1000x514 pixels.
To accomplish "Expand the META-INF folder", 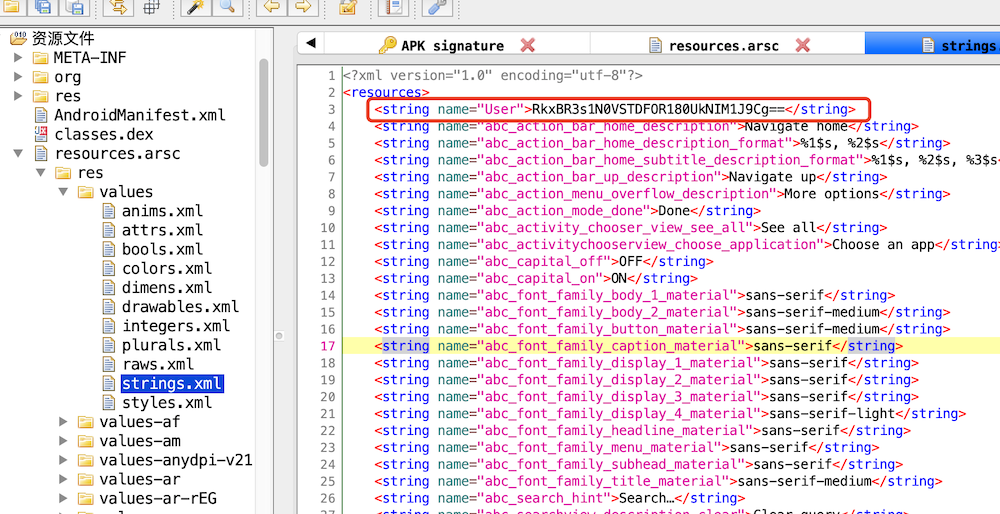I will pyautogui.click(x=18, y=58).
